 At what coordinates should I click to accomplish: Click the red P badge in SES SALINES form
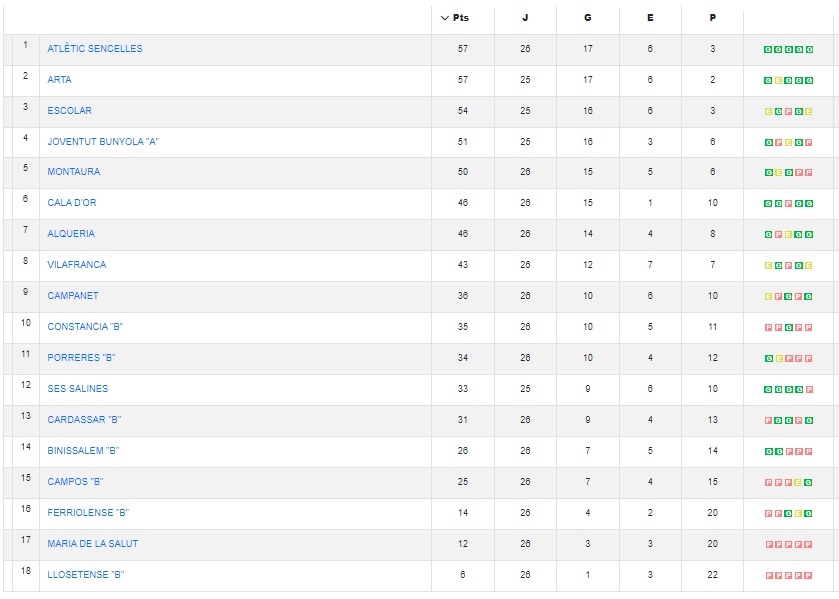coord(809,389)
